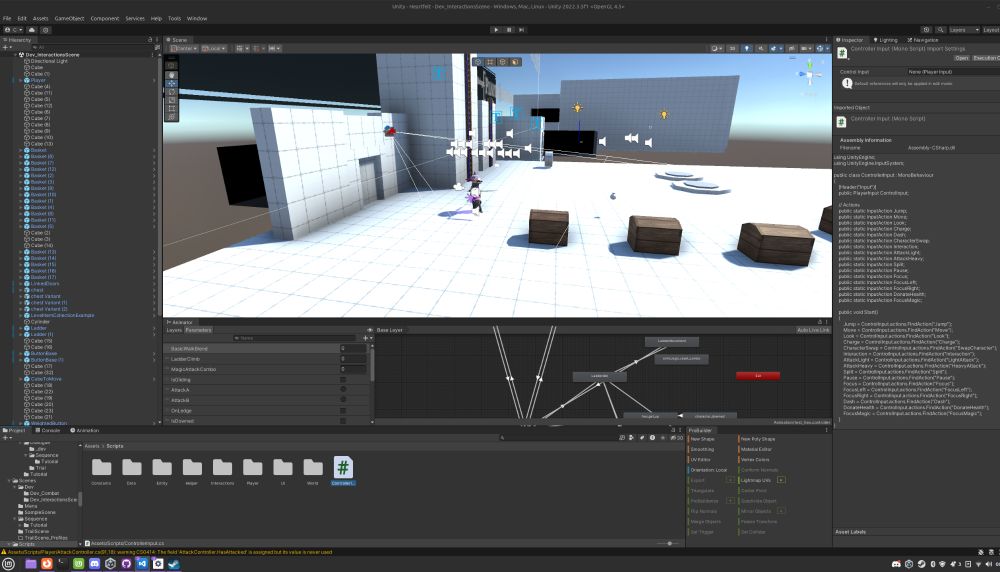Select the red Exit state node
This screenshot has height=572, width=1000.
(758, 376)
